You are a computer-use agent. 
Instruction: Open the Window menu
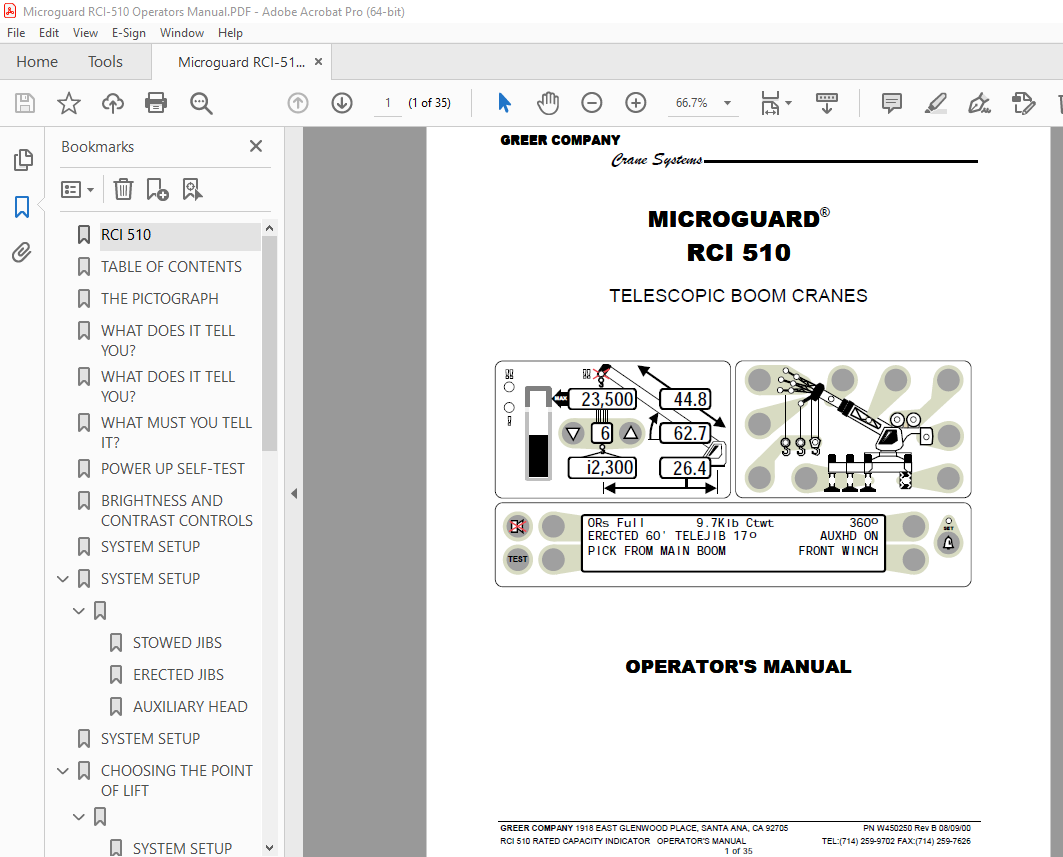coord(182,33)
